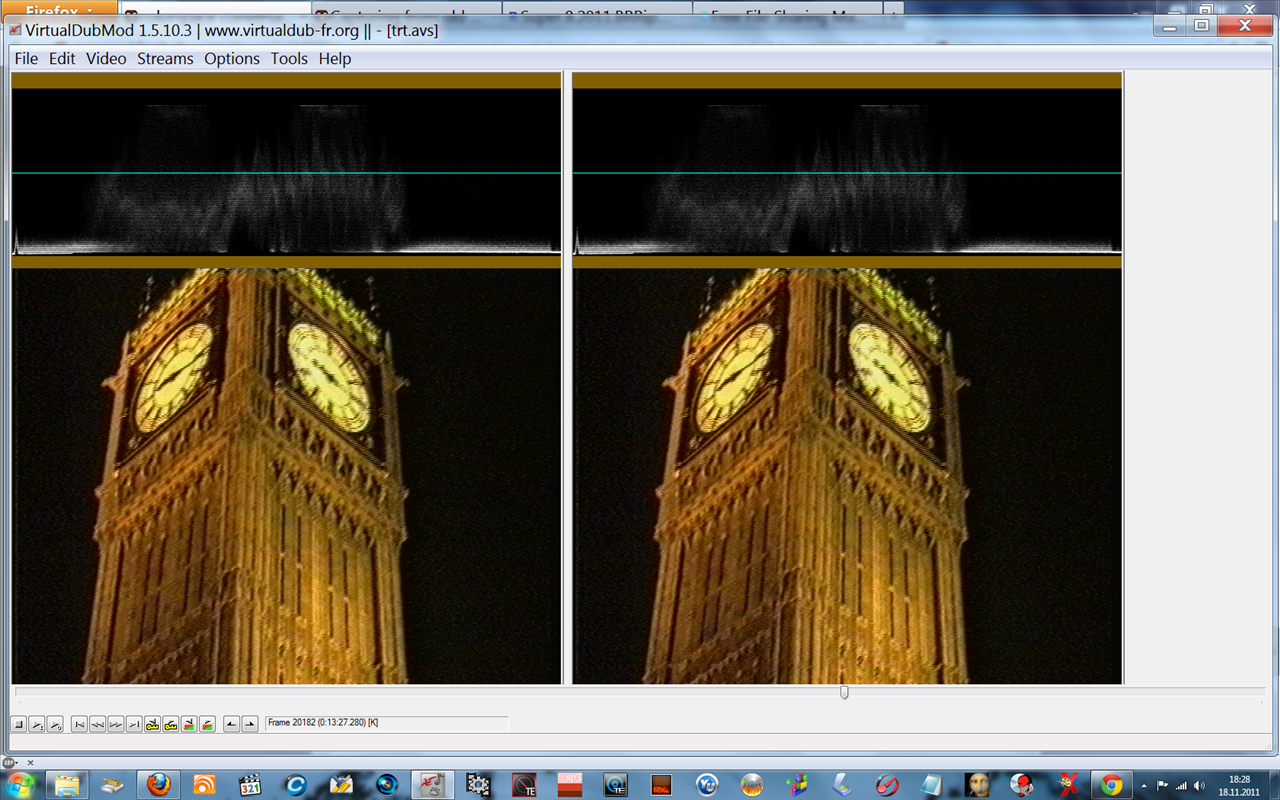Open the orange RSS feed reader icon
1280x800 pixels.
(x=204, y=785)
